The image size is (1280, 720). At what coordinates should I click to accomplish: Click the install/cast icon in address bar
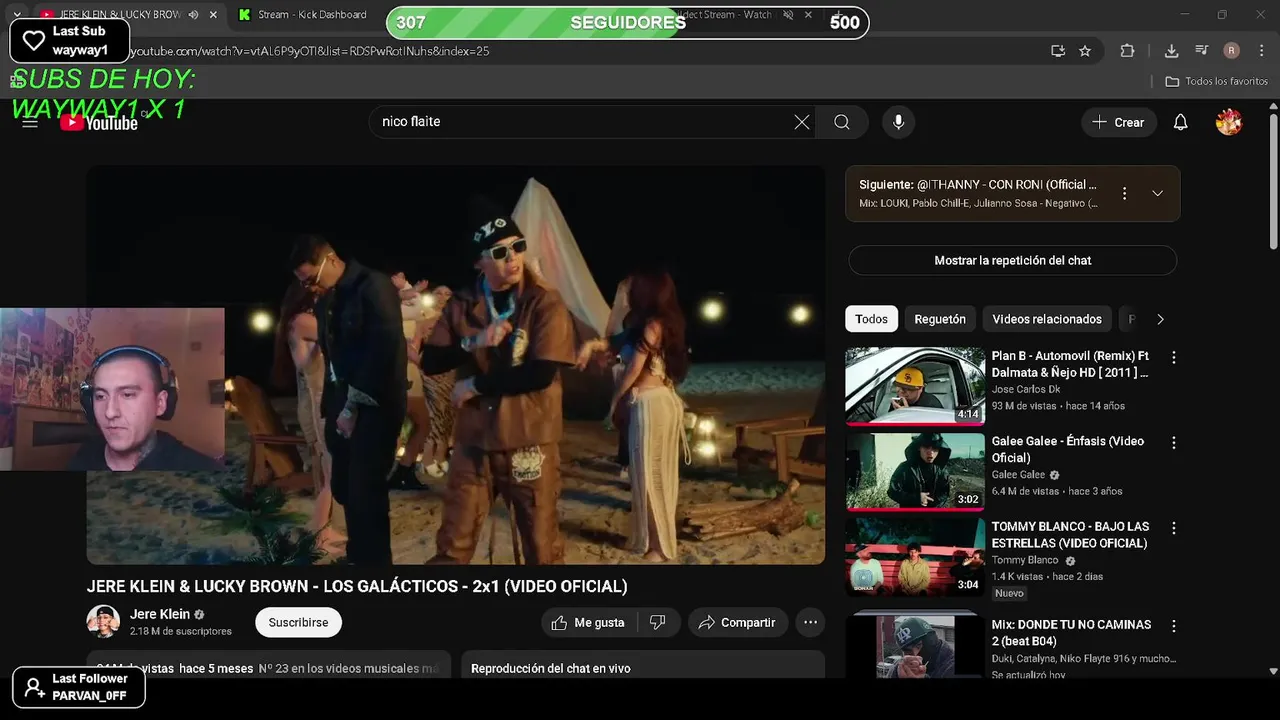click(1058, 51)
